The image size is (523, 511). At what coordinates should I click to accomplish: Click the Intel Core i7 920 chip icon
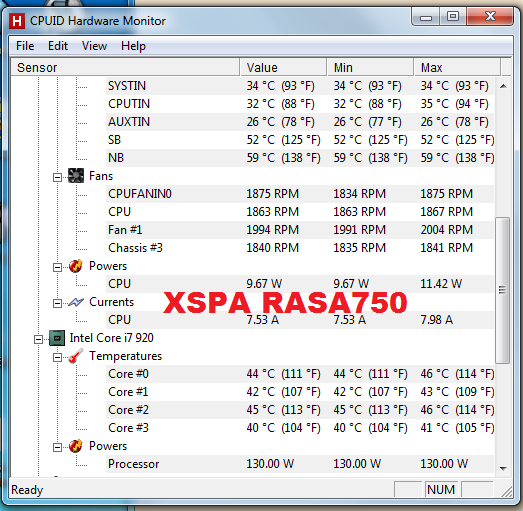57,338
